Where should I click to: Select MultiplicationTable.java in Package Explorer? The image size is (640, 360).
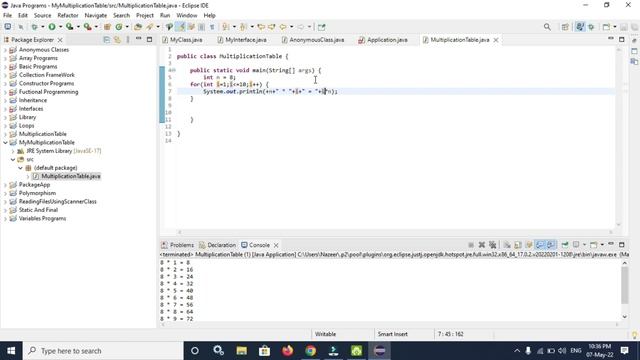pyautogui.click(x=71, y=176)
